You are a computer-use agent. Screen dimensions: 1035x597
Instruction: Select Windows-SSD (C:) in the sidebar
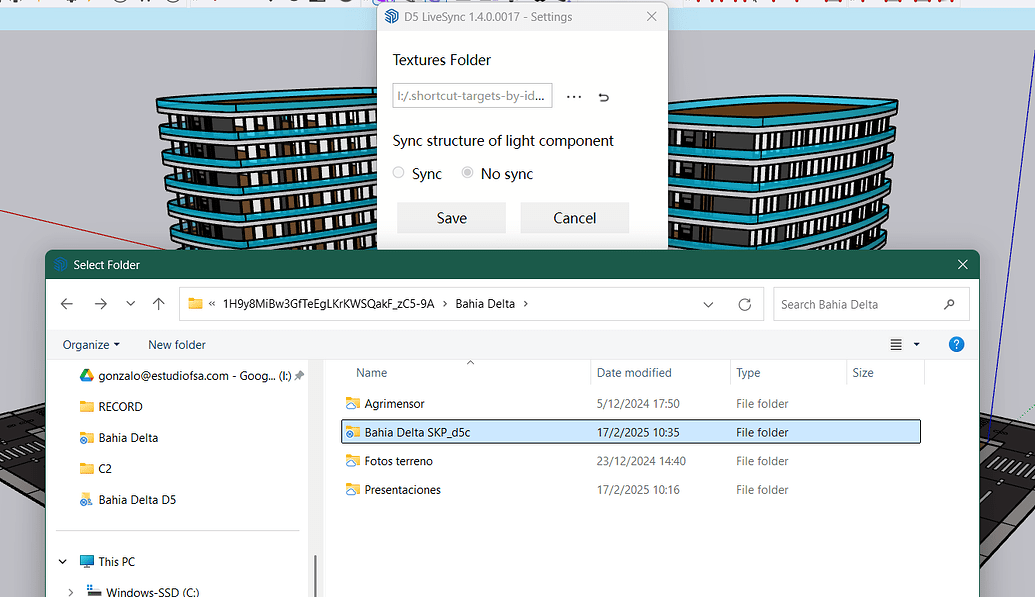coord(152,592)
